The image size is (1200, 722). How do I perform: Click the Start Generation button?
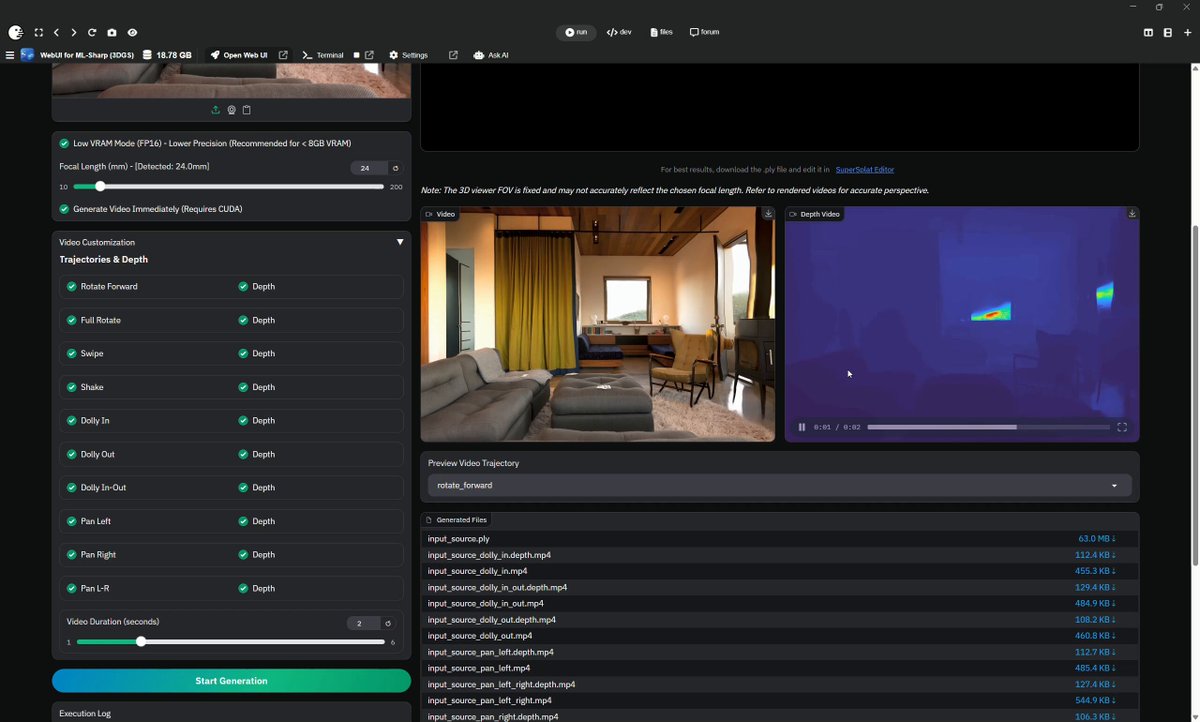click(231, 681)
